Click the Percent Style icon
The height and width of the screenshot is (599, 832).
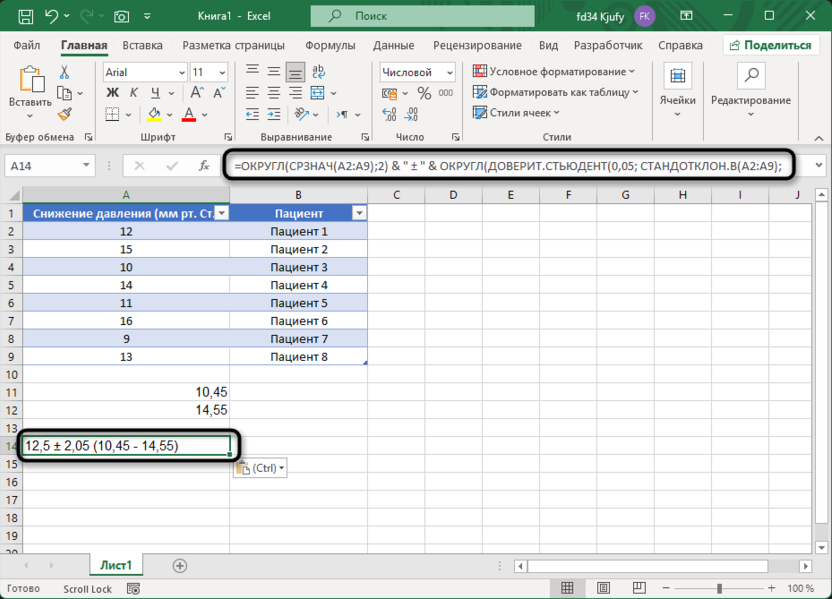pos(424,93)
